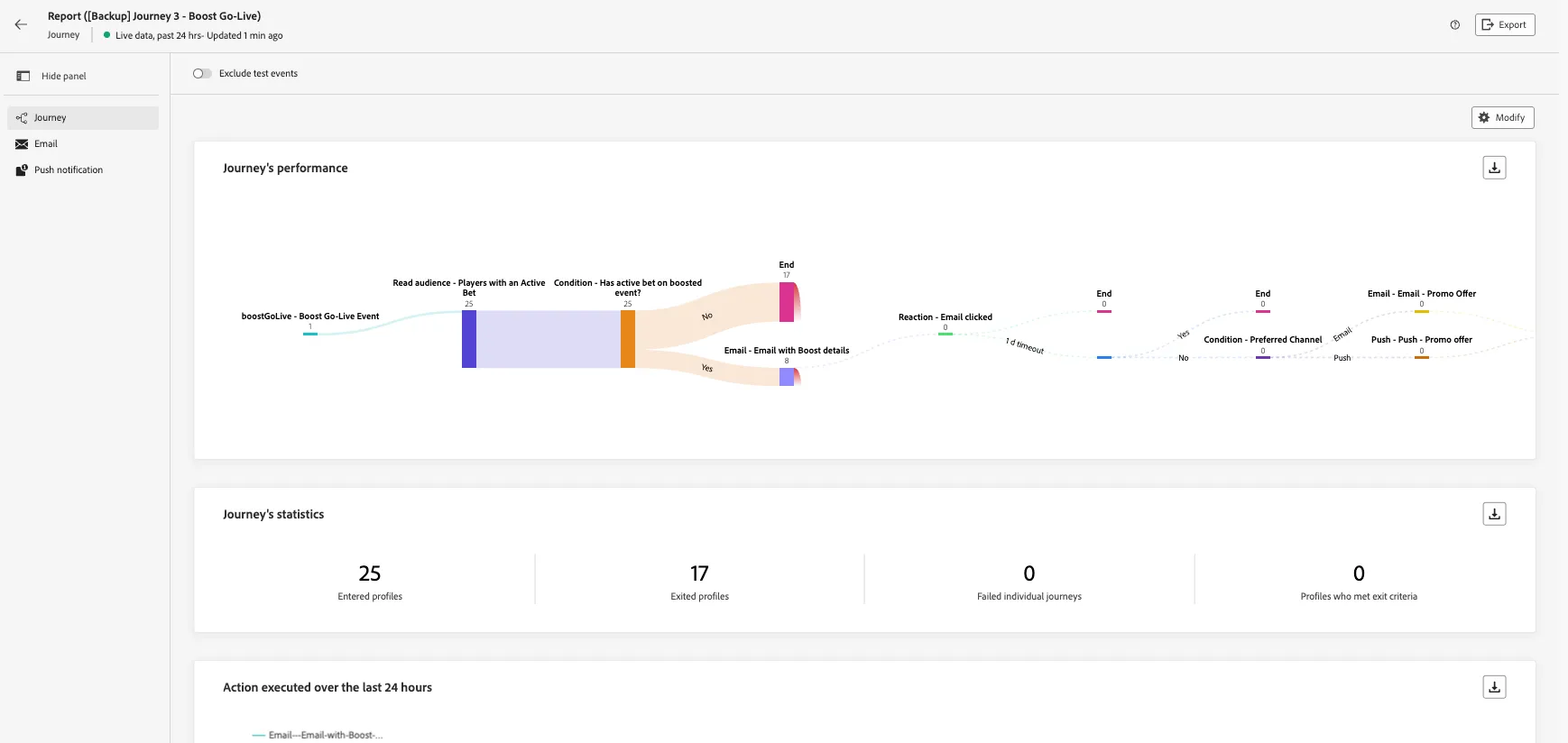Click the Export button
1568x743 pixels.
click(x=1505, y=25)
